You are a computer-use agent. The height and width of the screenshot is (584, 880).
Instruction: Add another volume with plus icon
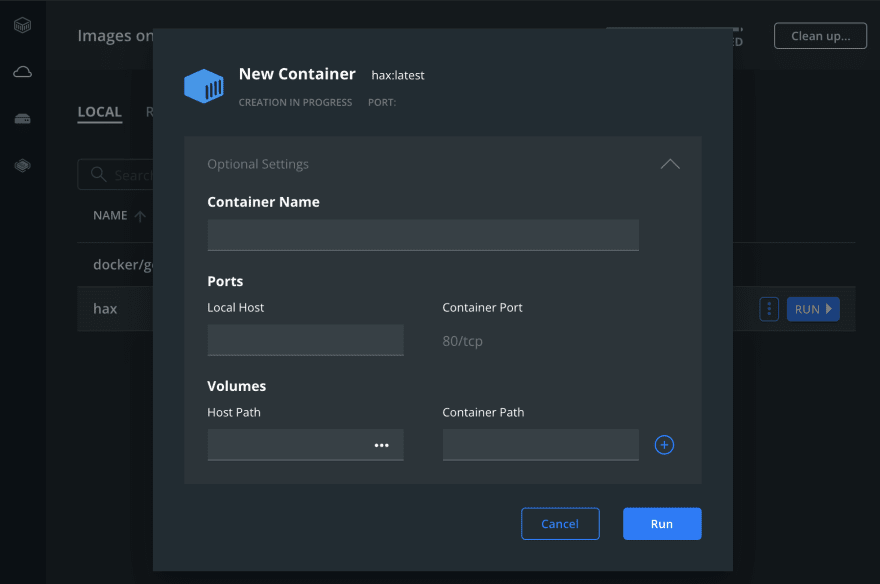(664, 445)
